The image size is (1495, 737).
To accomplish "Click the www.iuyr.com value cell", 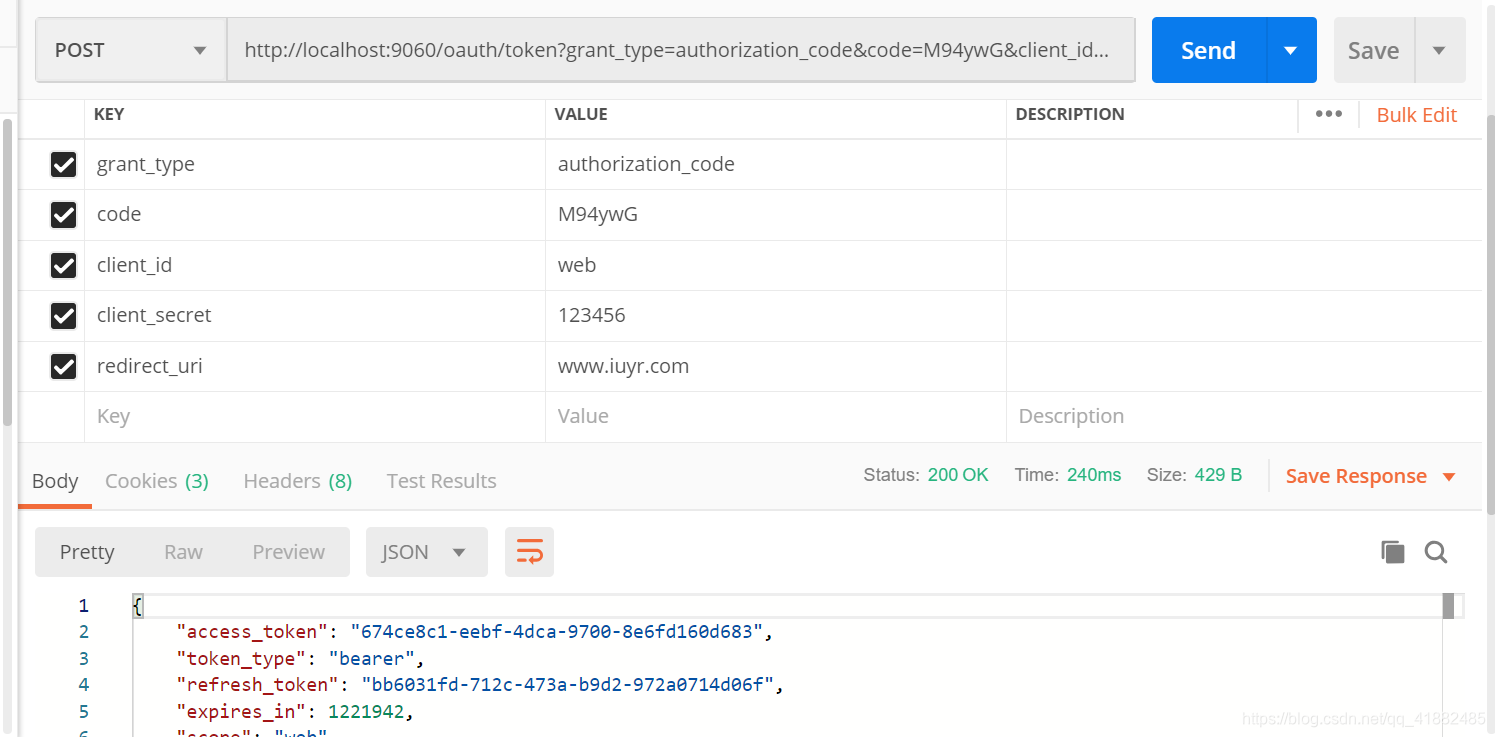I will click(x=776, y=366).
